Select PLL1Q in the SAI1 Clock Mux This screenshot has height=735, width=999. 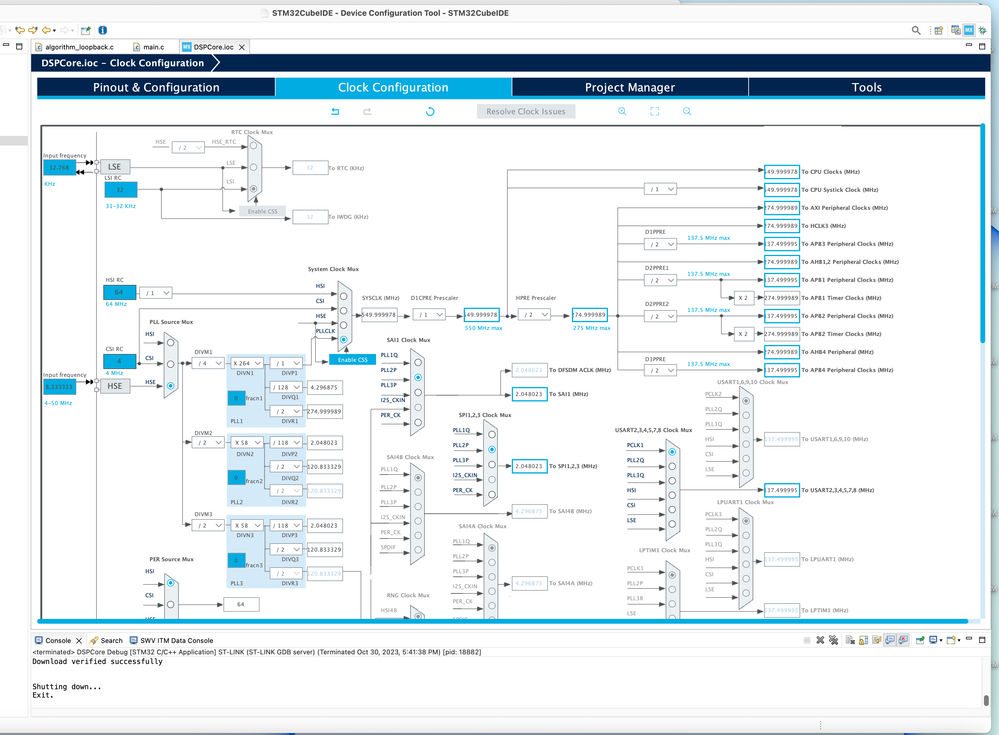point(418,362)
